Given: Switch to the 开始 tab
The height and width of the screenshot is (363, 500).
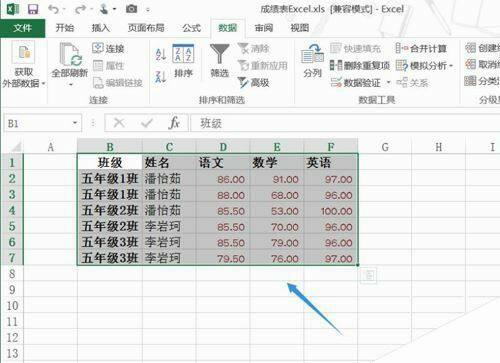Looking at the screenshot, I should [x=65, y=28].
